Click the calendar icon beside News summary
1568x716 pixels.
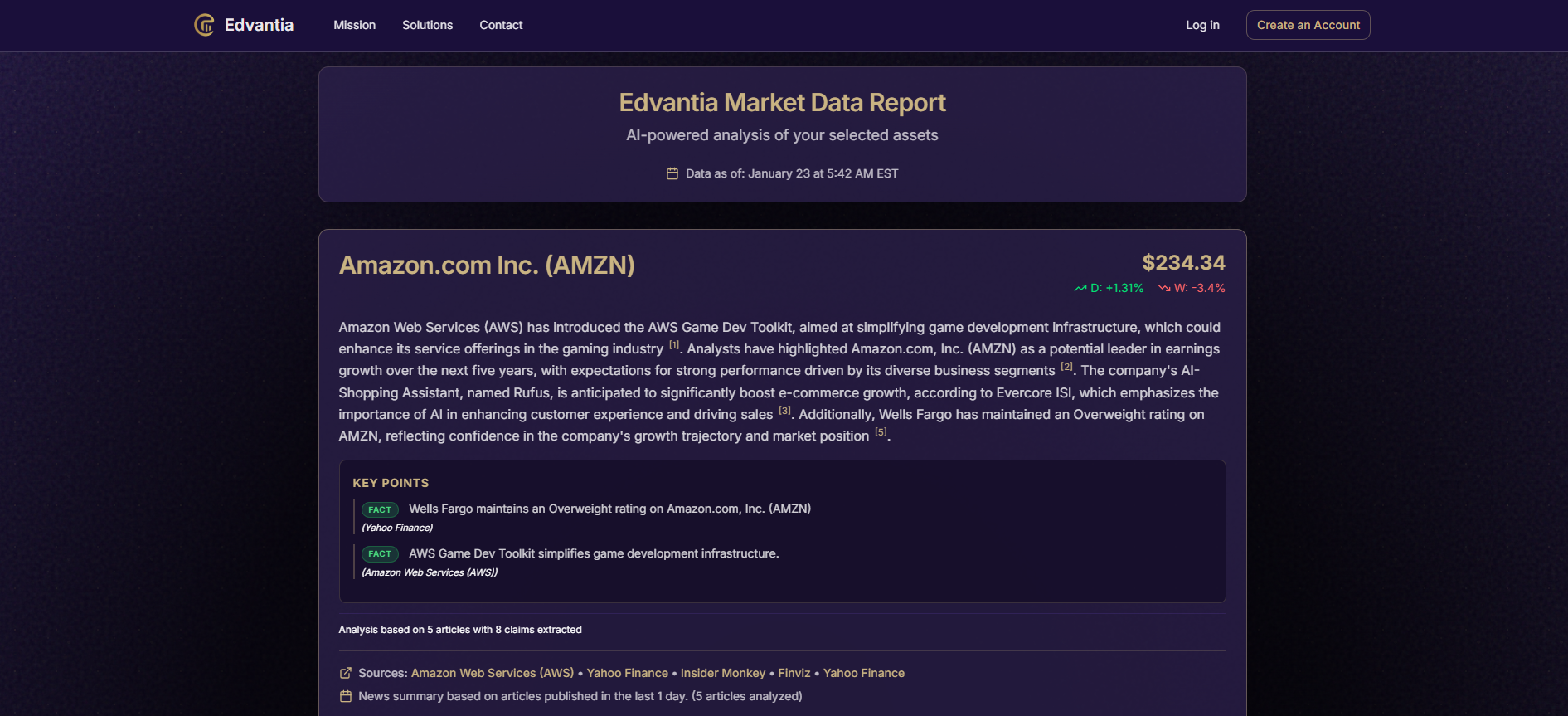click(x=346, y=696)
